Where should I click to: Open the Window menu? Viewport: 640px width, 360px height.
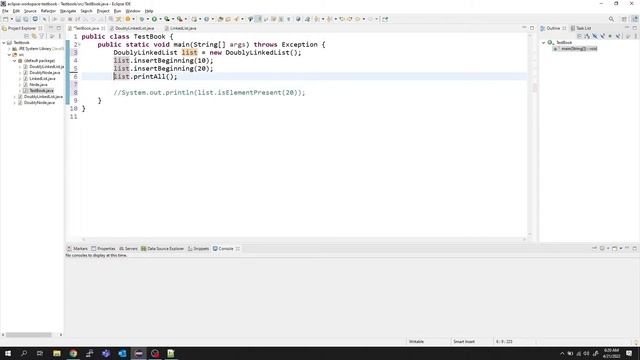coord(133,11)
